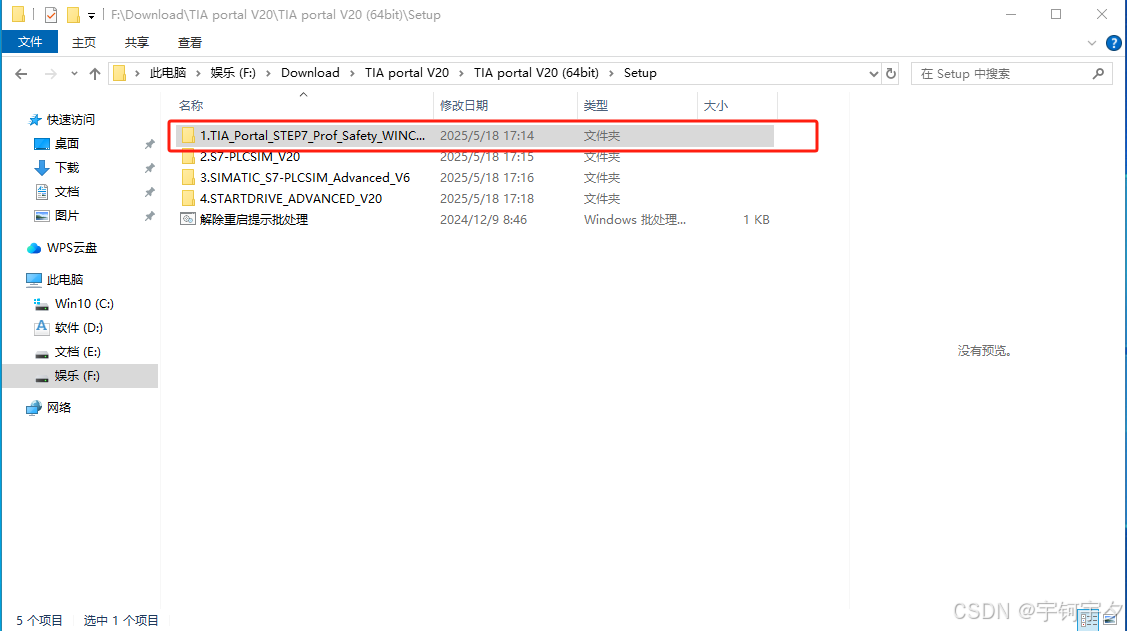Open the 文件 ribbon tab

pyautogui.click(x=29, y=42)
